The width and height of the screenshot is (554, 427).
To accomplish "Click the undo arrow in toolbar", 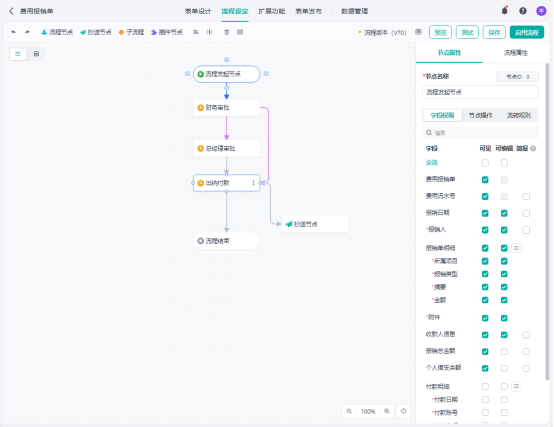I will [14, 32].
